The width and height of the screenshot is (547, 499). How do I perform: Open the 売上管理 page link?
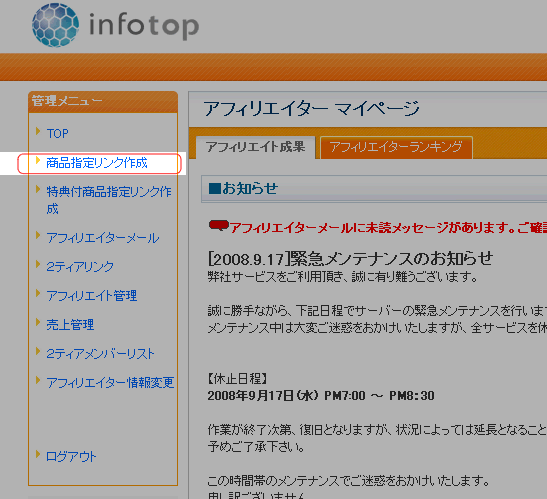(70, 325)
